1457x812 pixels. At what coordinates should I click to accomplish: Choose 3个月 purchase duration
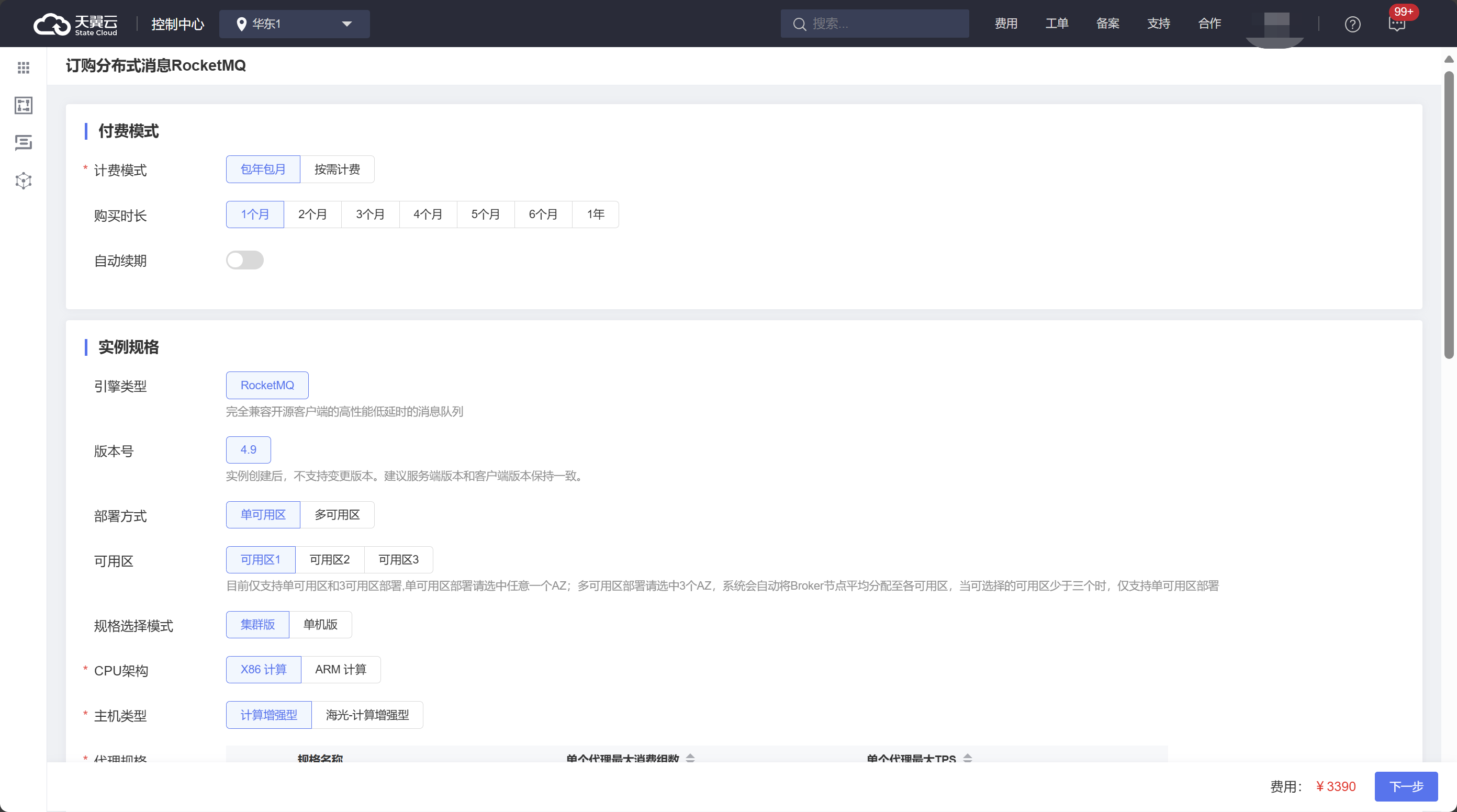point(371,215)
